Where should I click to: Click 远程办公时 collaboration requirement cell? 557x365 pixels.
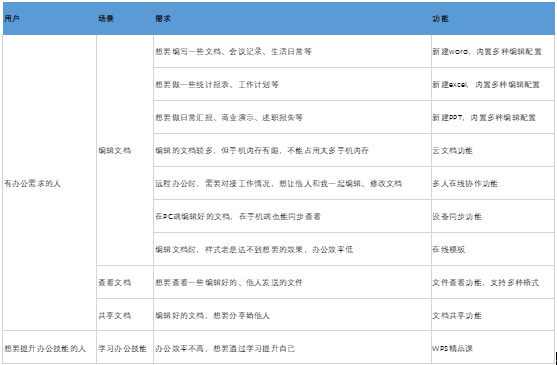(x=292, y=183)
